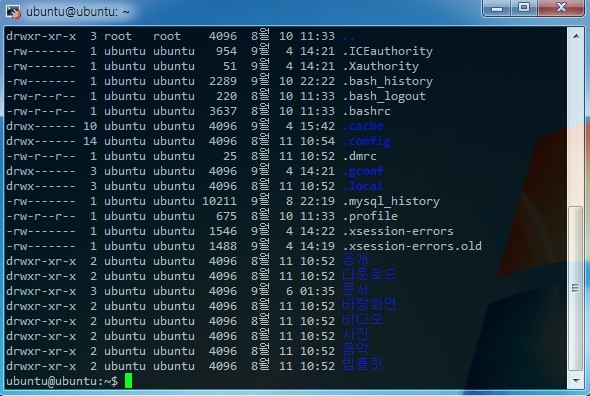Click the file size 10211
This screenshot has width=590, height=396.
pyautogui.click(x=219, y=201)
